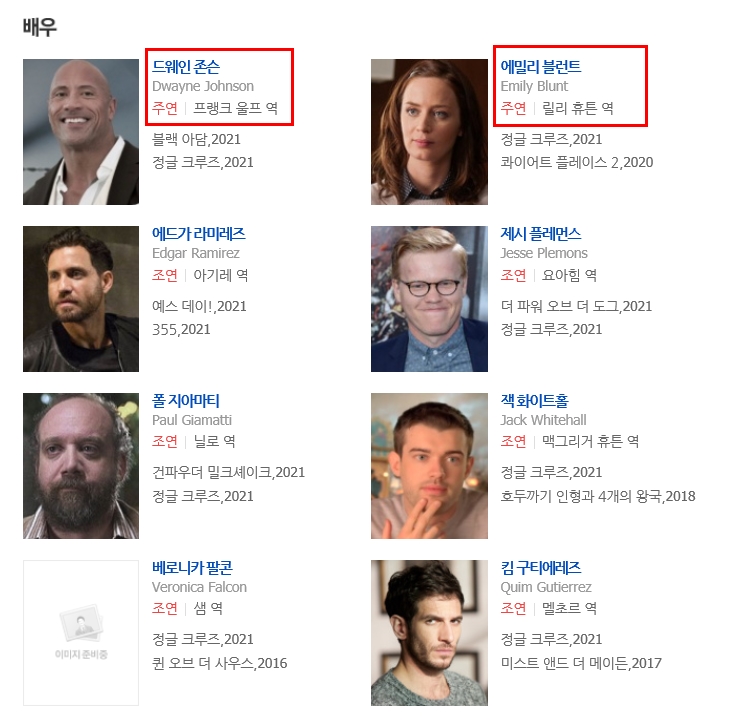Open the 폴 지아마티 name link

tap(186, 400)
